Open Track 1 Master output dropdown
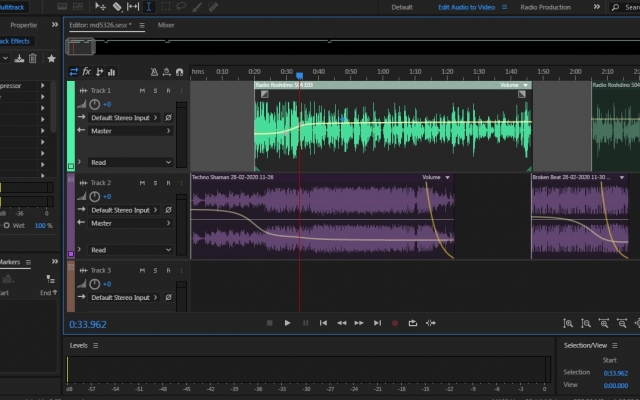The height and width of the screenshot is (400, 640). point(131,131)
